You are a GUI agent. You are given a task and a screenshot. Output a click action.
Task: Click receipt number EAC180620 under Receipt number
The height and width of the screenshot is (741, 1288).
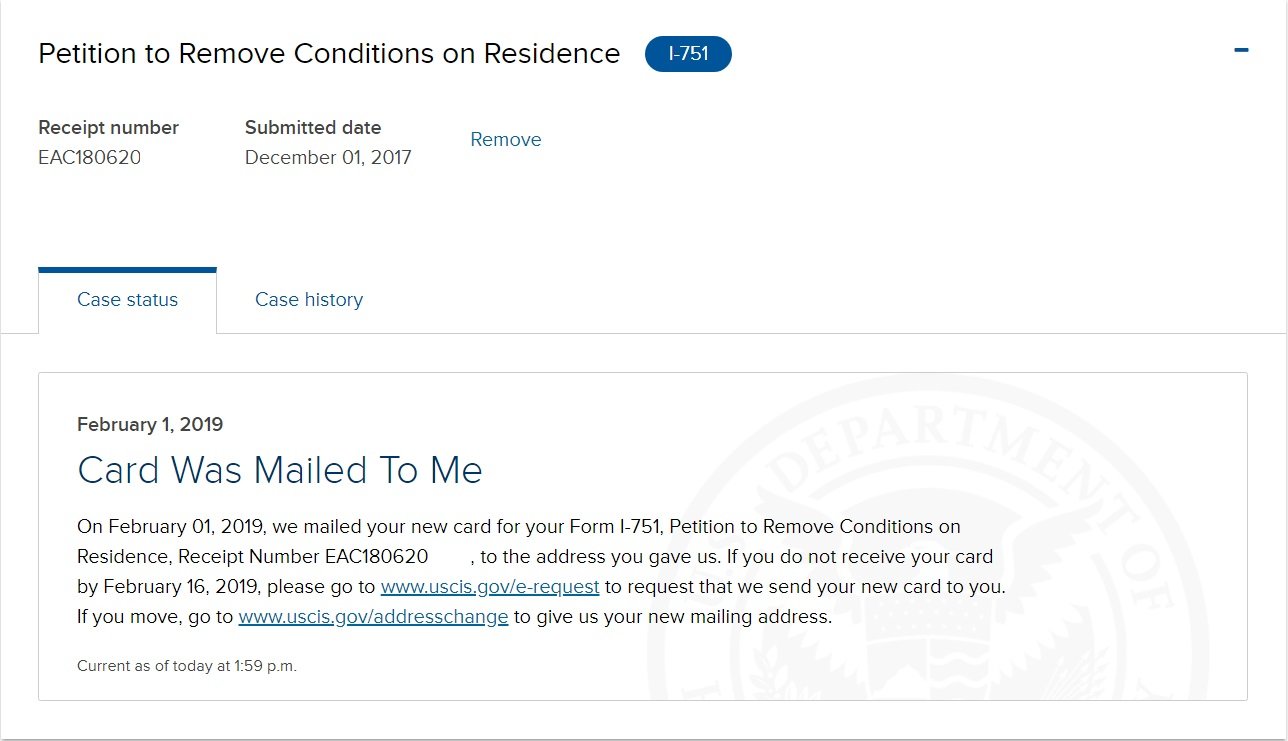90,157
